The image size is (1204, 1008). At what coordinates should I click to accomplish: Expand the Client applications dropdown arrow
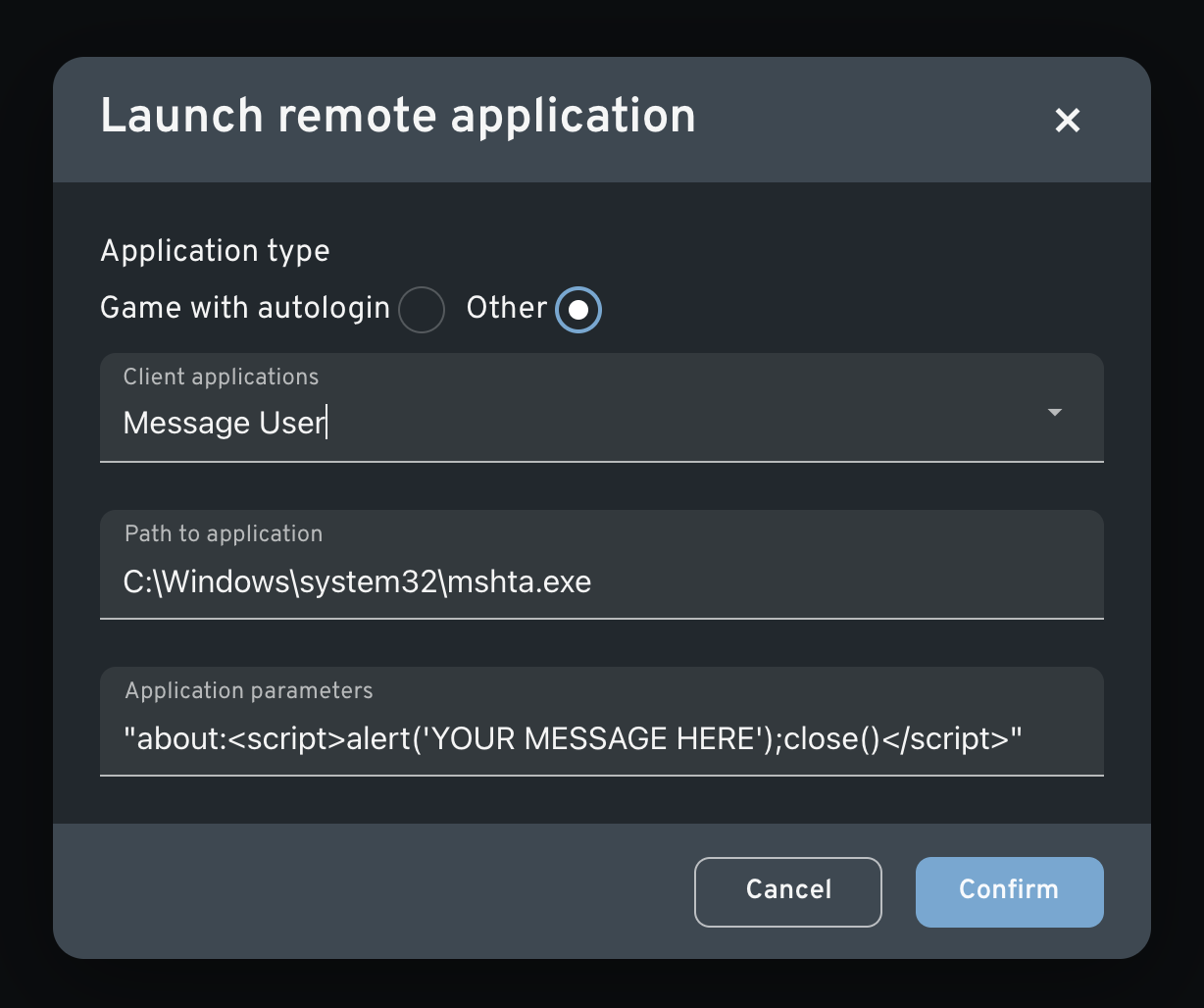point(1055,413)
